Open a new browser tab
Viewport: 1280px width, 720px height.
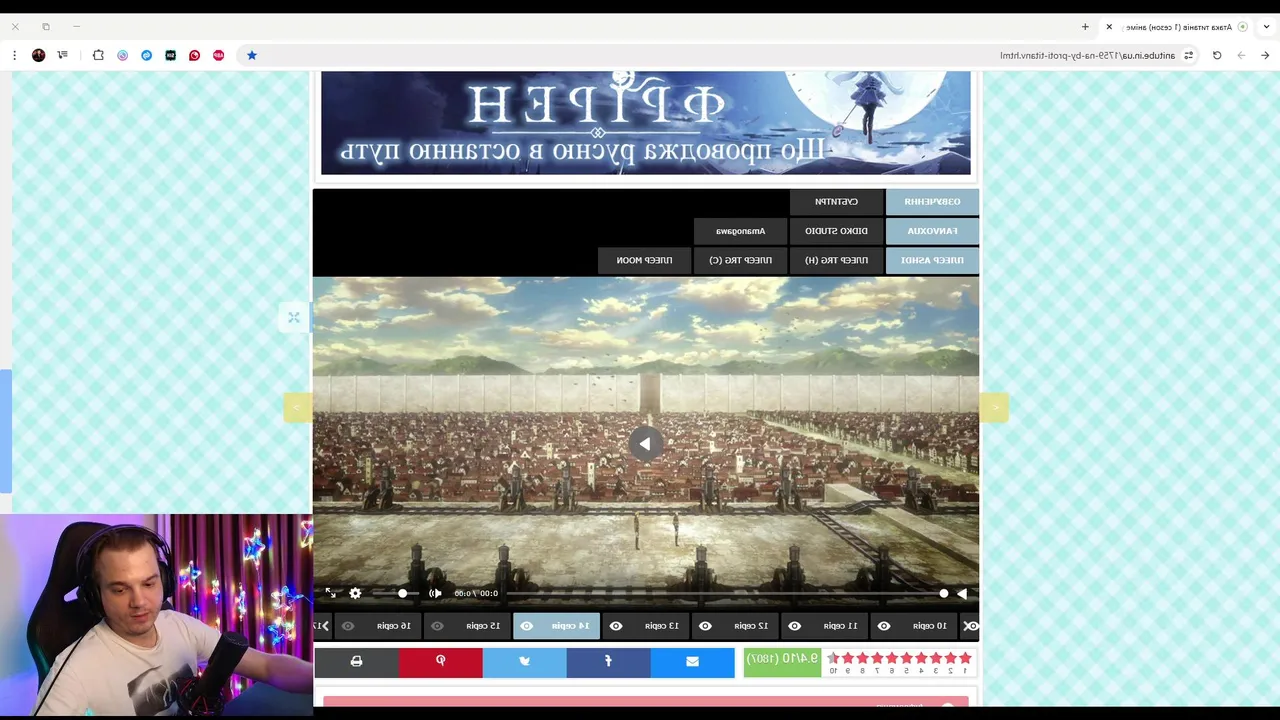pyautogui.click(x=1085, y=27)
